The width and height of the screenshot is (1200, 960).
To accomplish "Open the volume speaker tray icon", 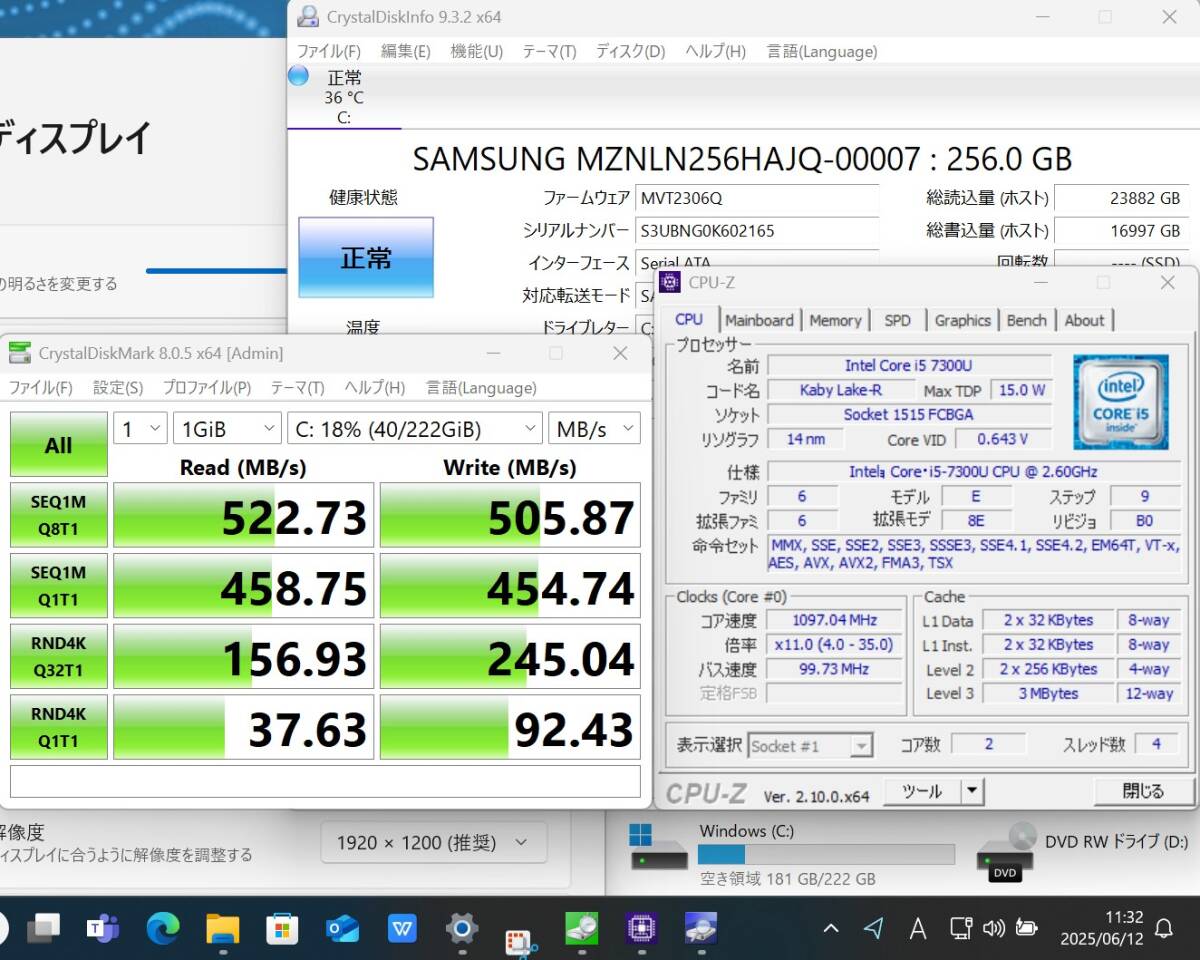I will [993, 929].
